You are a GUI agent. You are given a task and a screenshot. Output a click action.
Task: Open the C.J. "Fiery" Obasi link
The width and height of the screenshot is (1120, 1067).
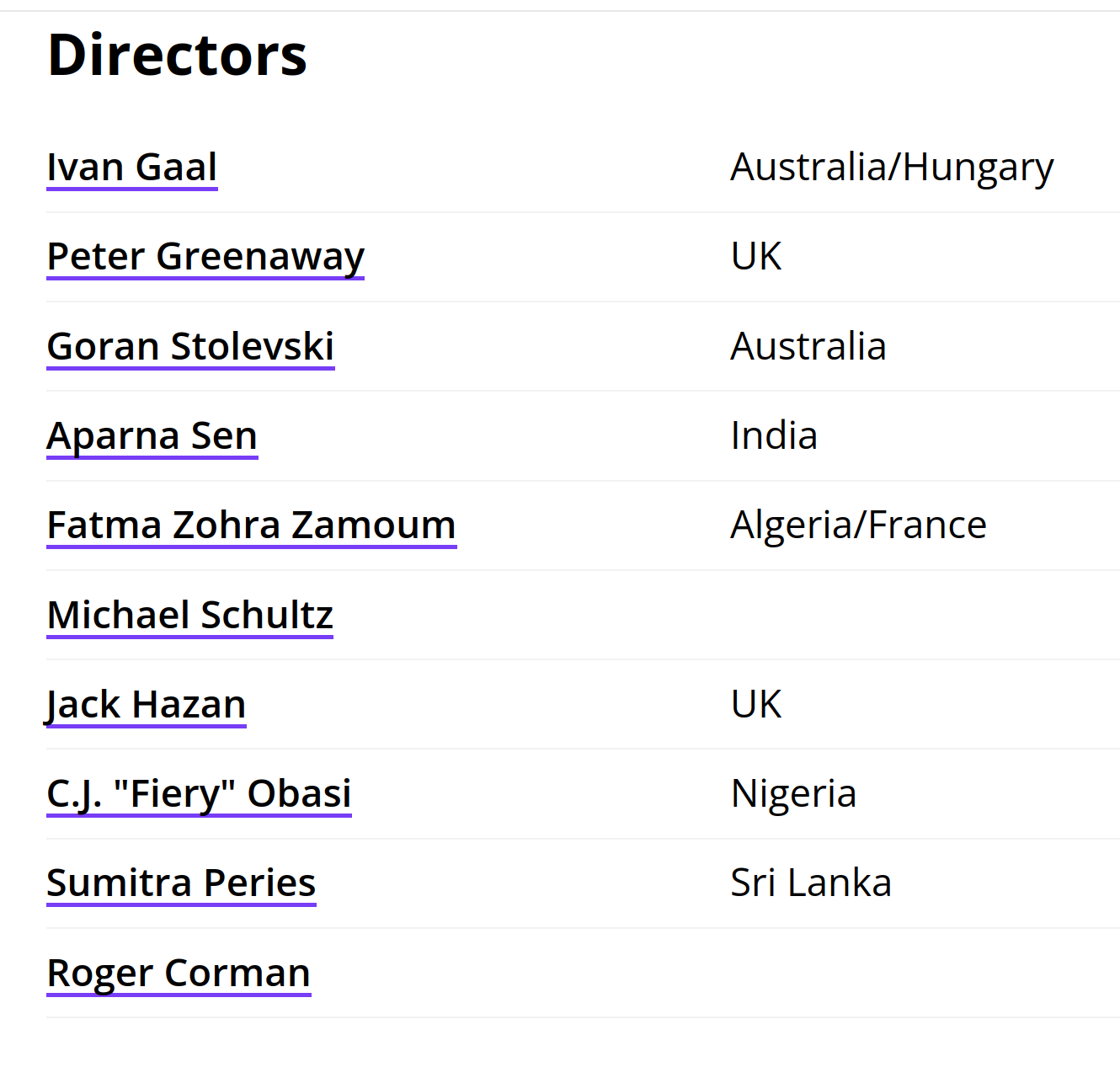(x=200, y=793)
